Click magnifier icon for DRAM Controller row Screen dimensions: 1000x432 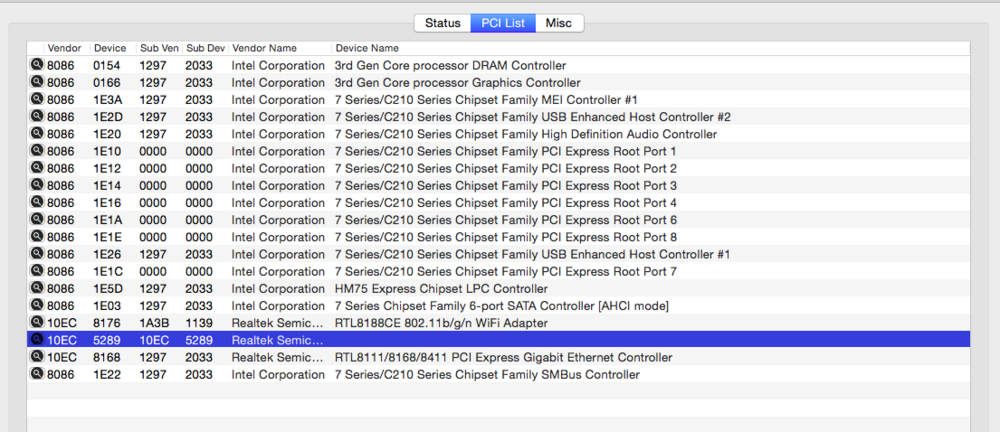[x=37, y=65]
